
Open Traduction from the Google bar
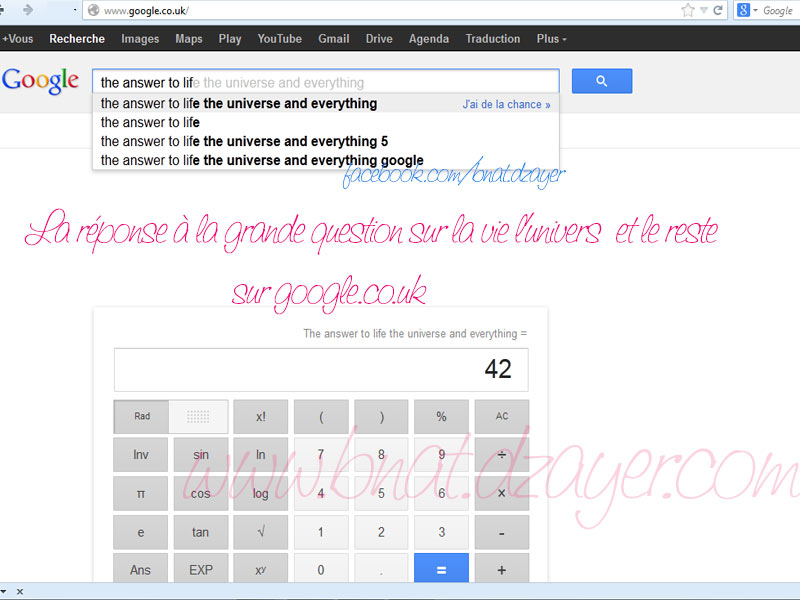point(493,39)
